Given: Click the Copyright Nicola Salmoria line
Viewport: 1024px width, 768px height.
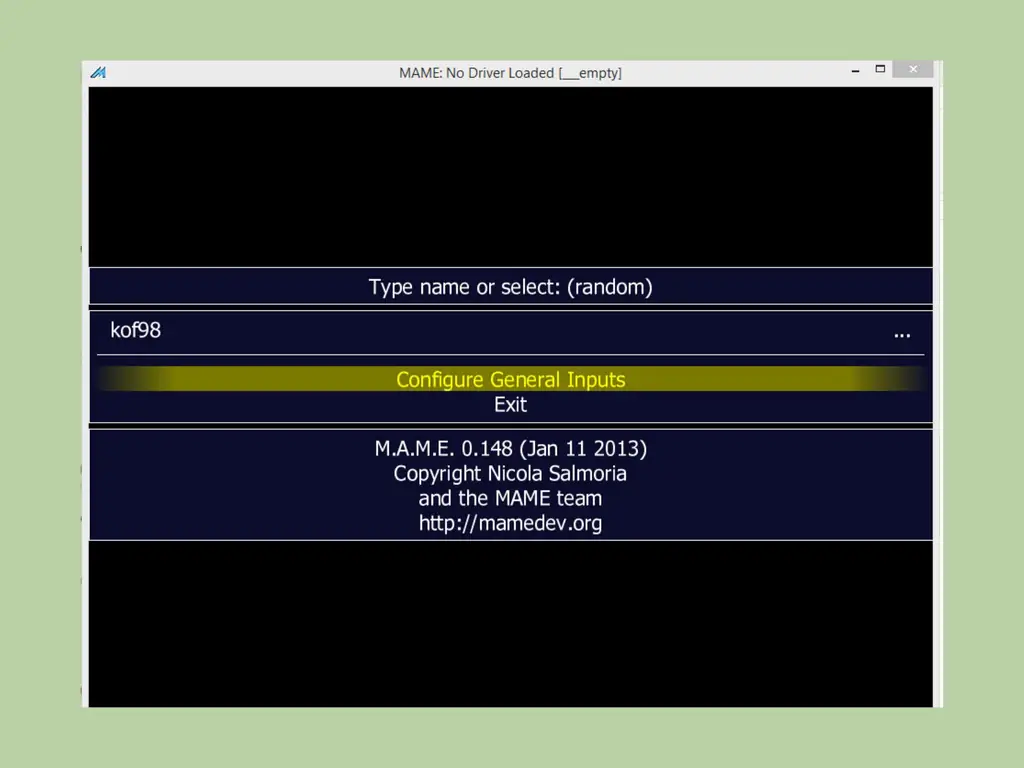Looking at the screenshot, I should tap(511, 473).
